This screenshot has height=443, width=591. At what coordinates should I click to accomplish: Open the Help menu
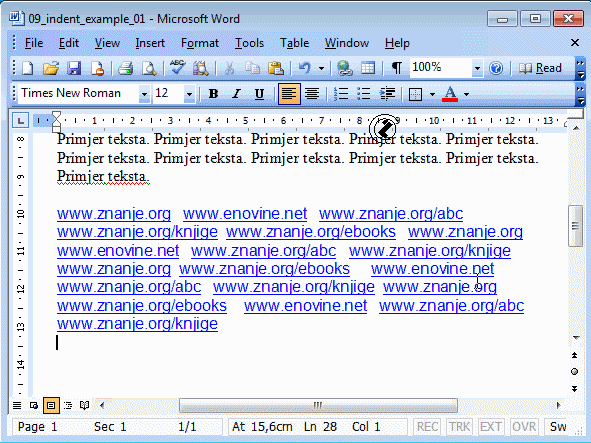[x=397, y=43]
